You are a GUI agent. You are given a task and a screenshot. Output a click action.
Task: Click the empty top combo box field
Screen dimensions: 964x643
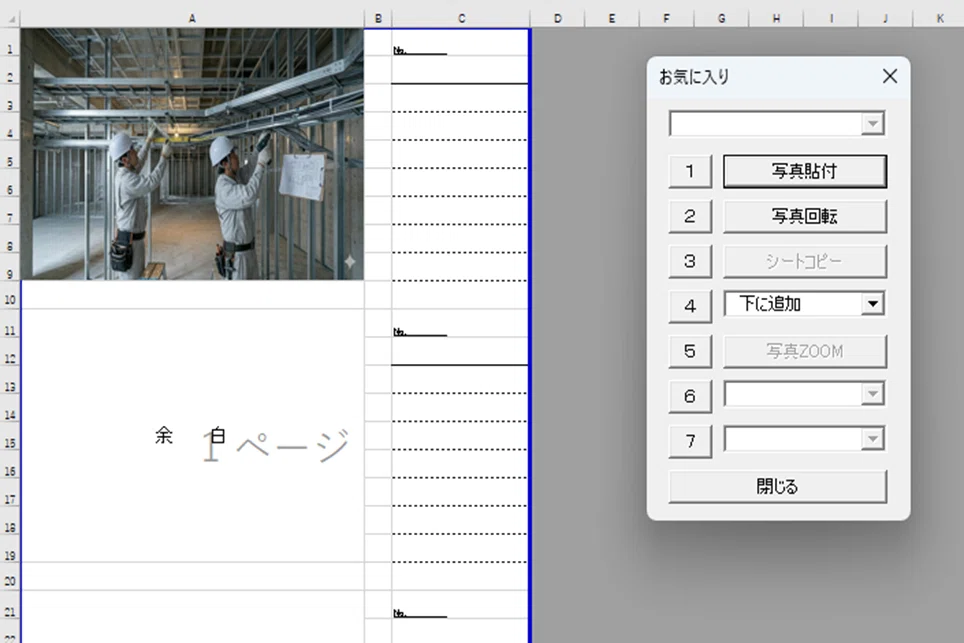[x=766, y=124]
